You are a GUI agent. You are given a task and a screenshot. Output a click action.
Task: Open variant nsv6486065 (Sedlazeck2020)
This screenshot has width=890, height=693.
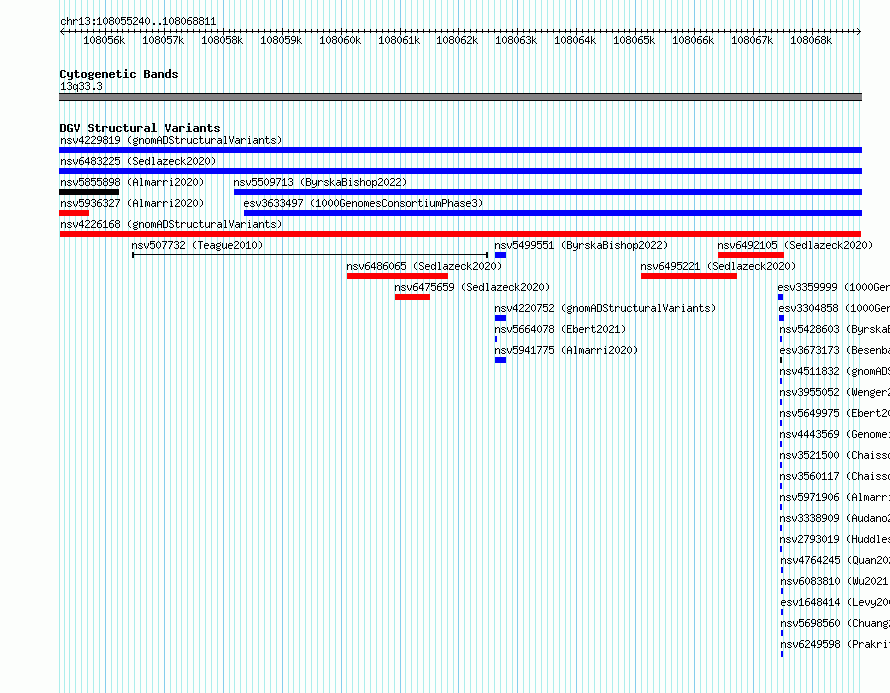(424, 266)
